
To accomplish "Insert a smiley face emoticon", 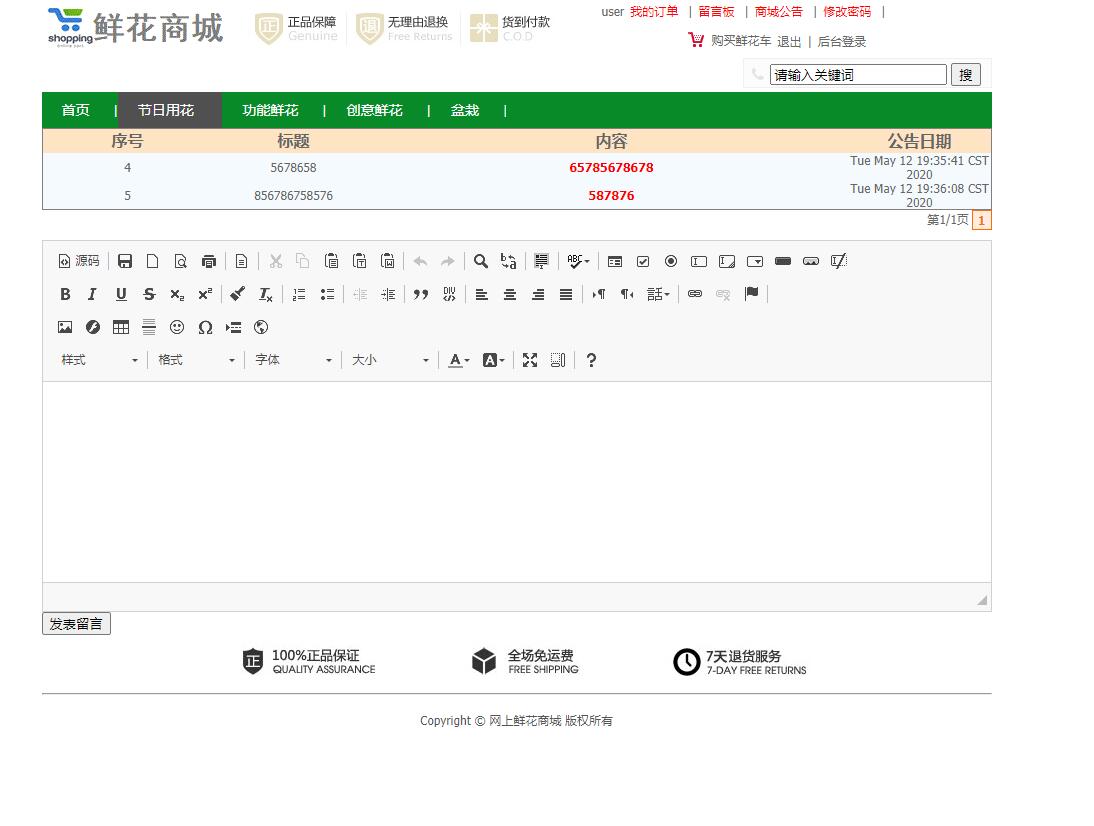I will (177, 327).
